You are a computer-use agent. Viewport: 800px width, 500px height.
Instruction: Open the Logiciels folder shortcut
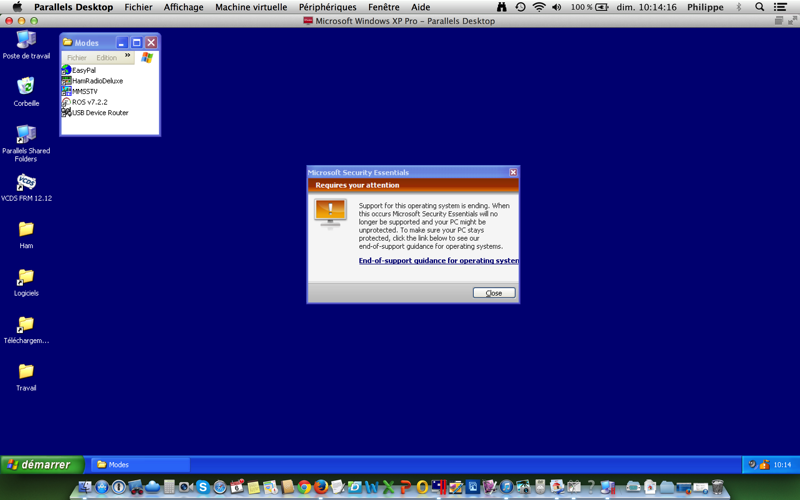tap(26, 282)
